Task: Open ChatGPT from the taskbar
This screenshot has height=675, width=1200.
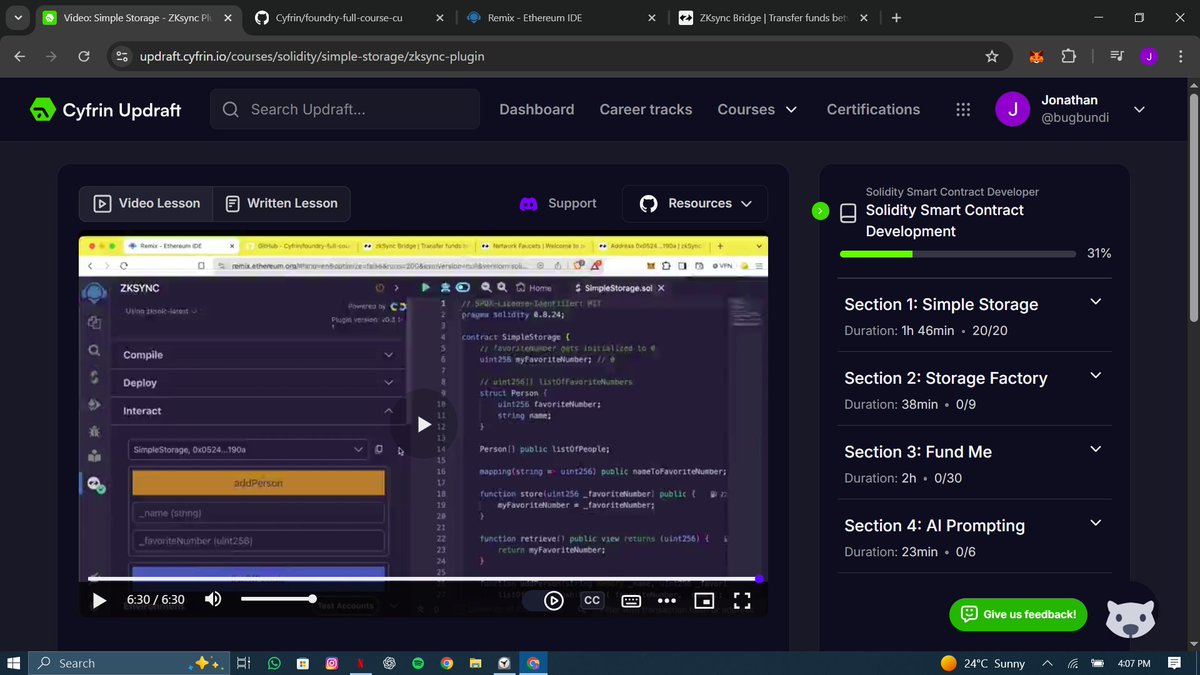Action: tap(389, 663)
